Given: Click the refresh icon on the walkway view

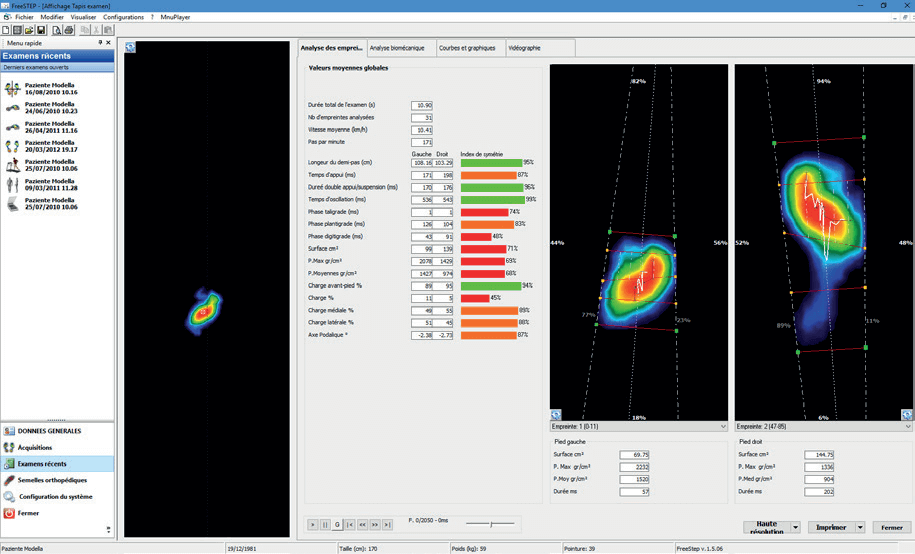Looking at the screenshot, I should [131, 47].
